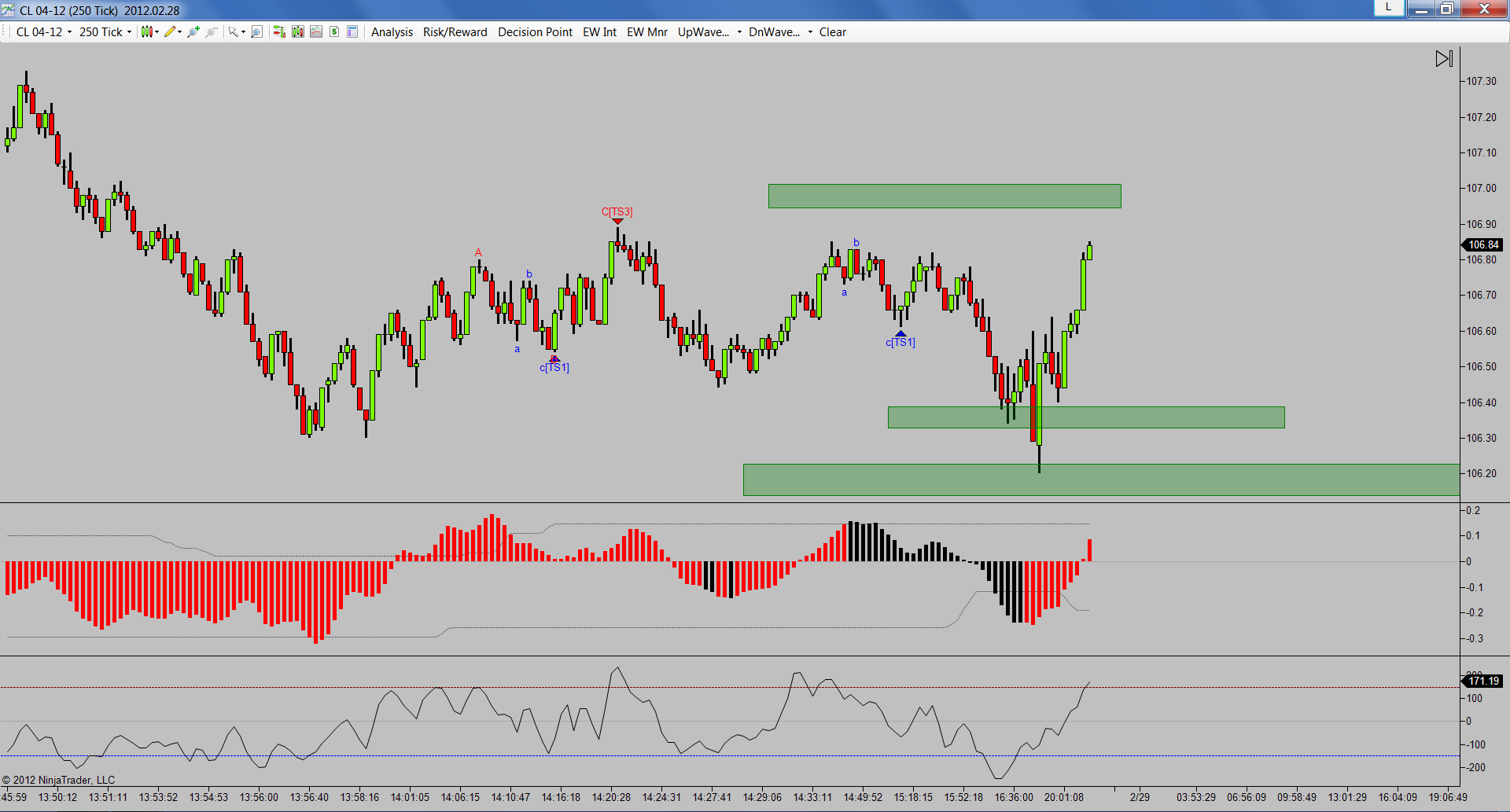1510x812 pixels.
Task: Select the red C[TS3] wave label
Action: [617, 211]
